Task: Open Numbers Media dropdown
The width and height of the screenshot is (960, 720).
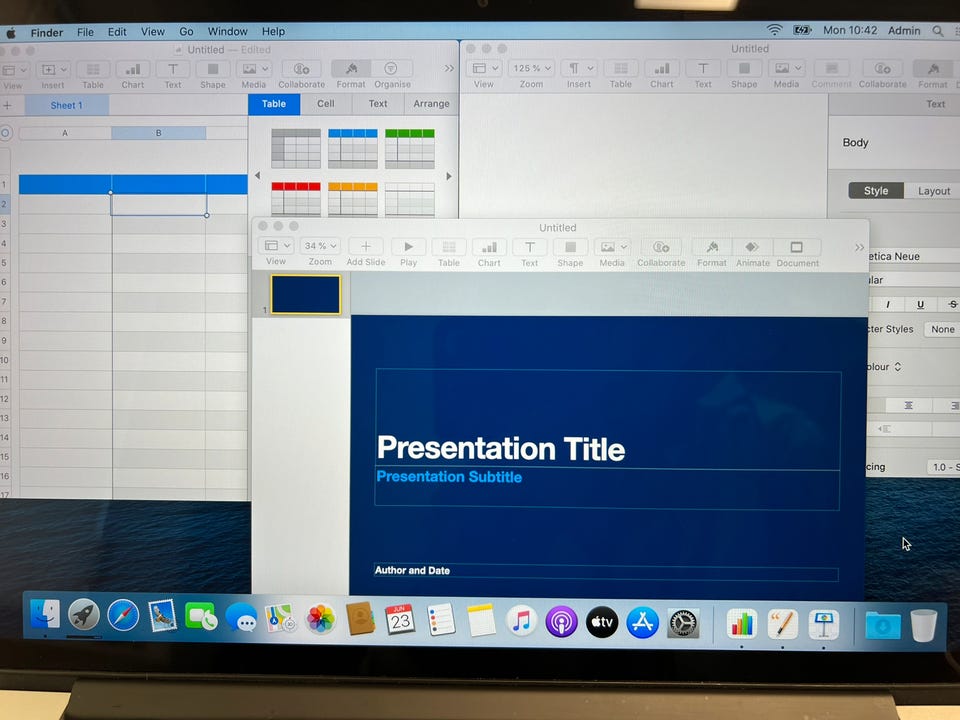Action: pos(253,69)
